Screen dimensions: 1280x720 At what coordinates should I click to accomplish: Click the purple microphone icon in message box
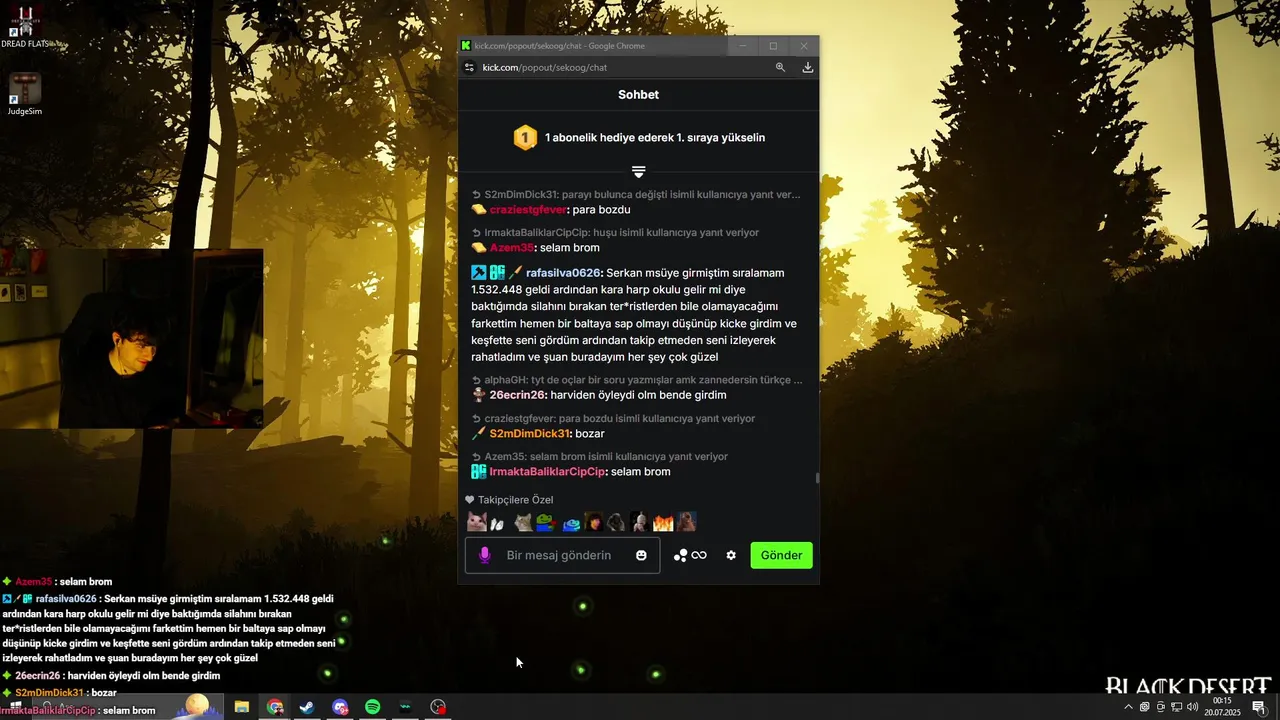pos(485,555)
